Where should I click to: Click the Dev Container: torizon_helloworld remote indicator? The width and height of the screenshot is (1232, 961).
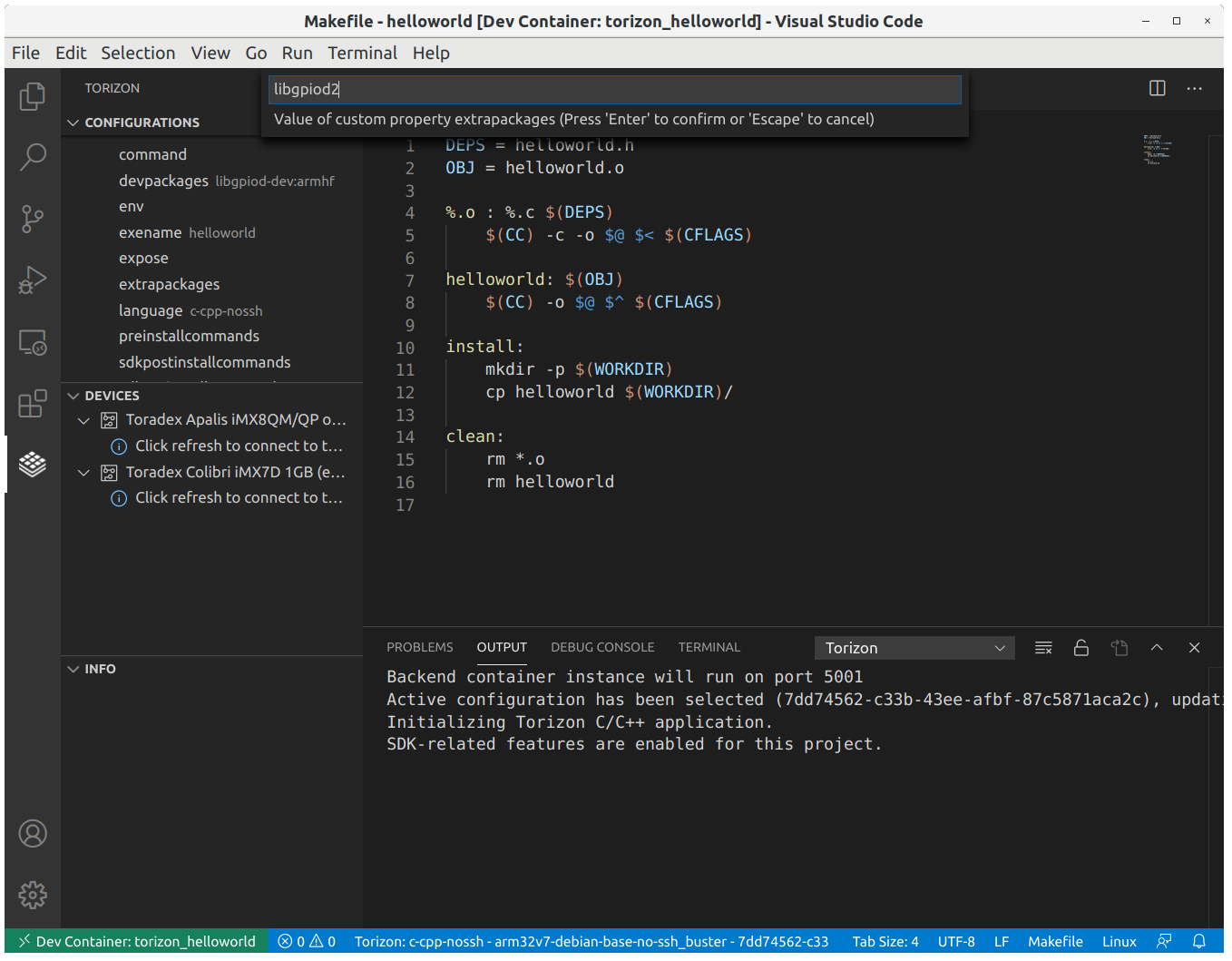coord(137,941)
